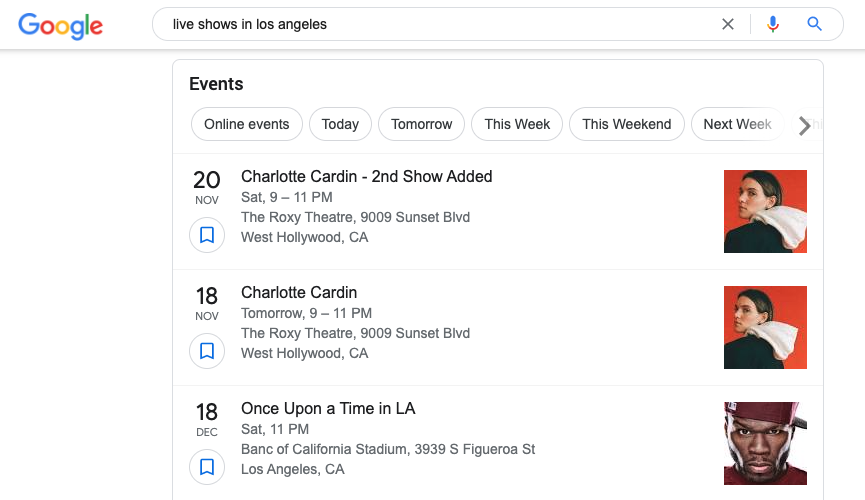This screenshot has width=865, height=500.
Task: Click the search input field
Action: [440, 24]
